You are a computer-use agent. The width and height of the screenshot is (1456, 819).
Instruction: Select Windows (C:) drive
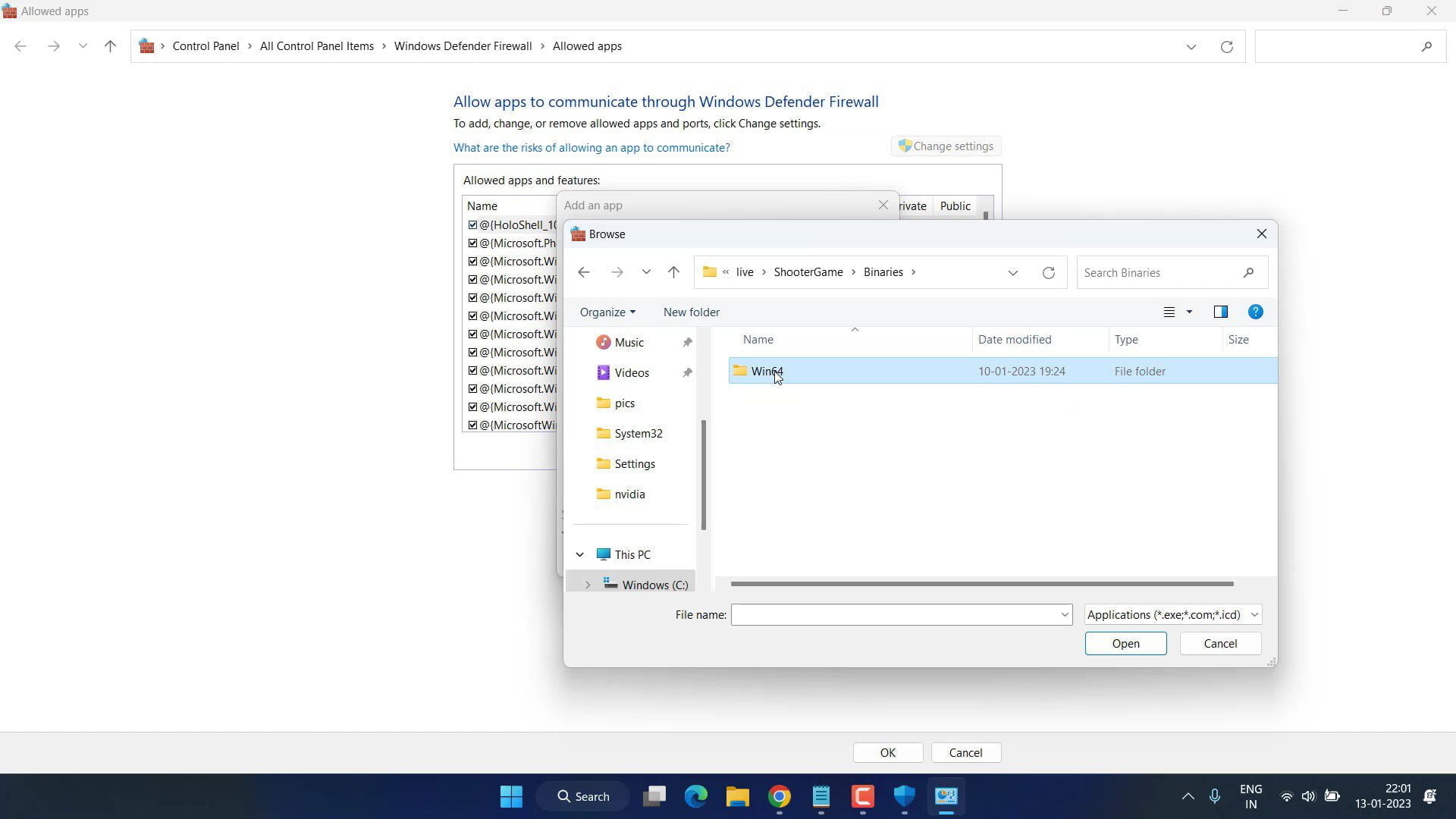click(655, 585)
